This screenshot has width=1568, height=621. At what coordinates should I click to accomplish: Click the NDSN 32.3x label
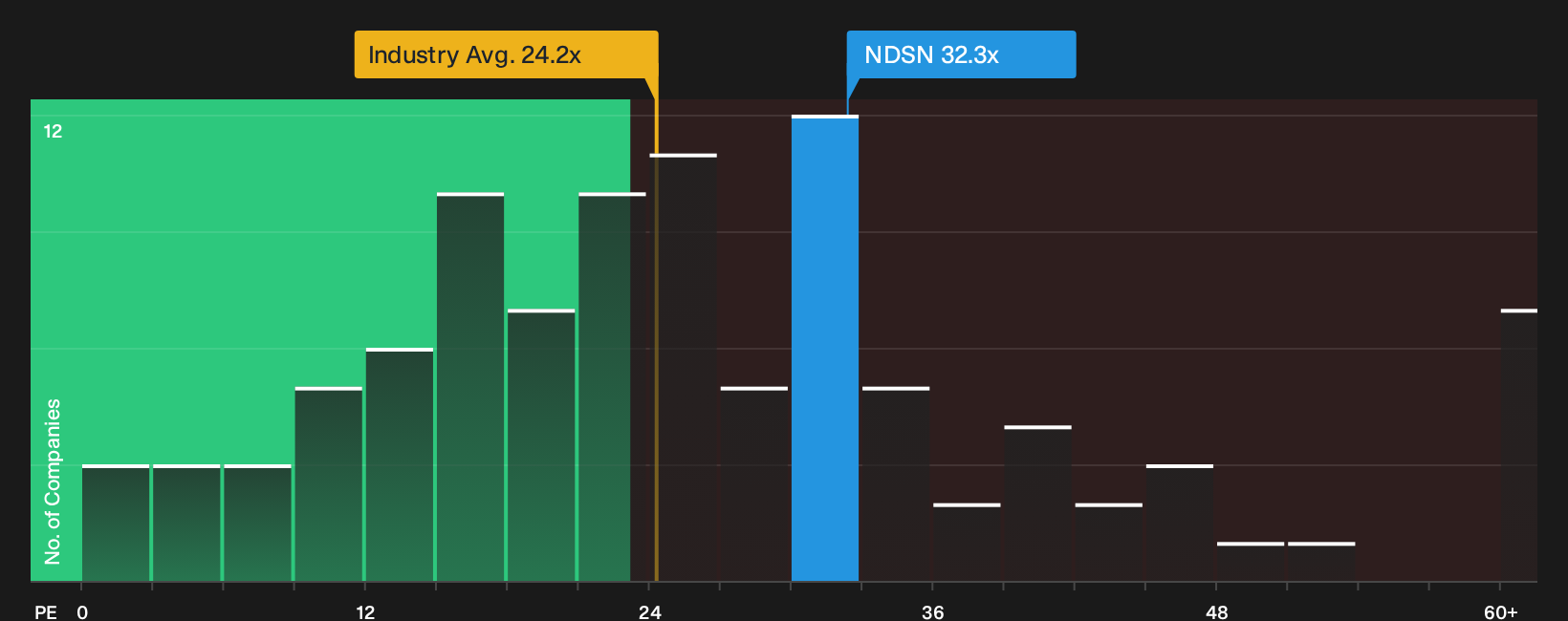(x=961, y=54)
